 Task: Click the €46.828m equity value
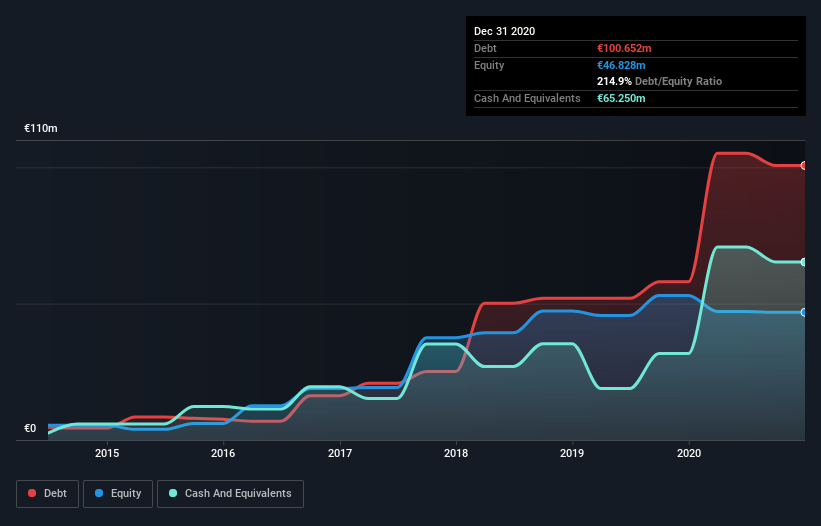pos(621,65)
